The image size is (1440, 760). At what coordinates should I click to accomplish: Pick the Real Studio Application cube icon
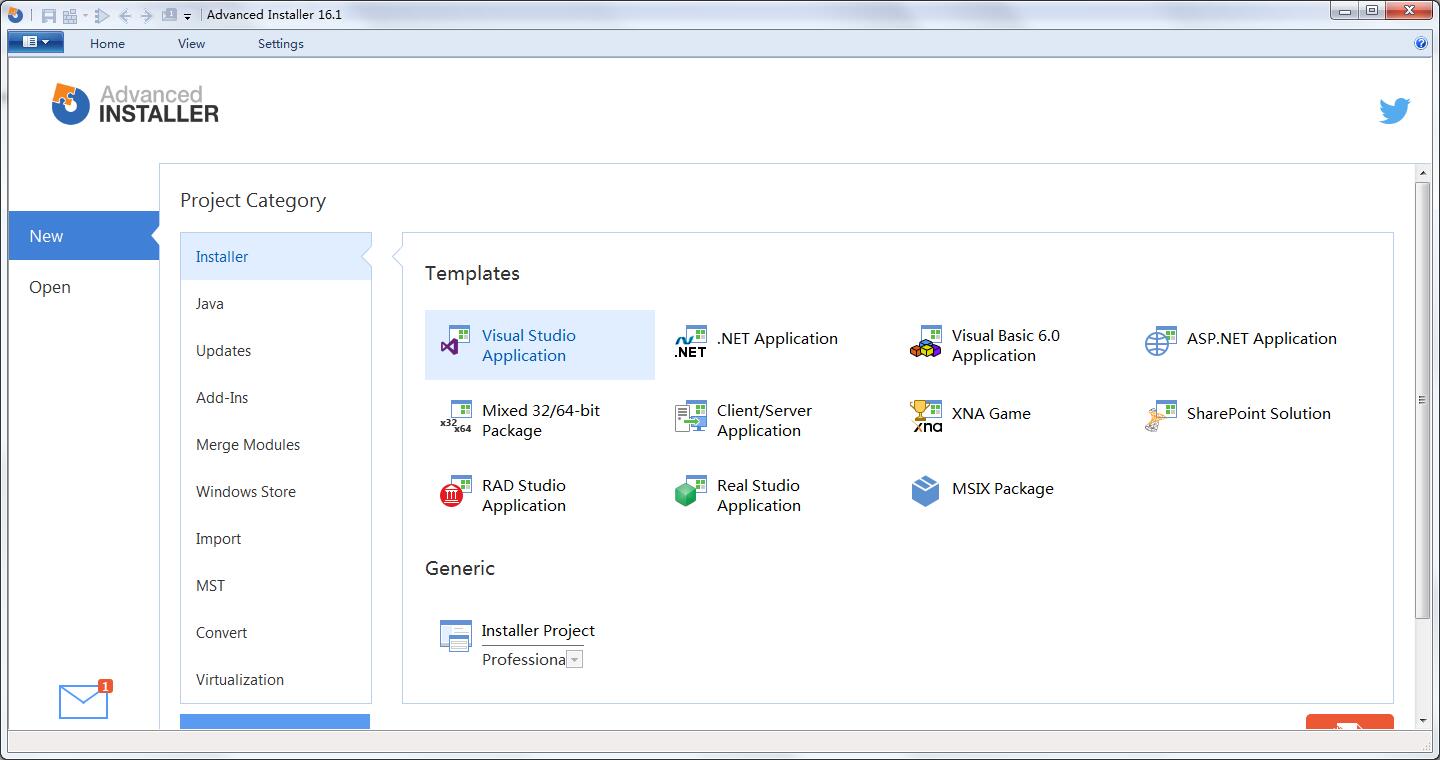691,491
